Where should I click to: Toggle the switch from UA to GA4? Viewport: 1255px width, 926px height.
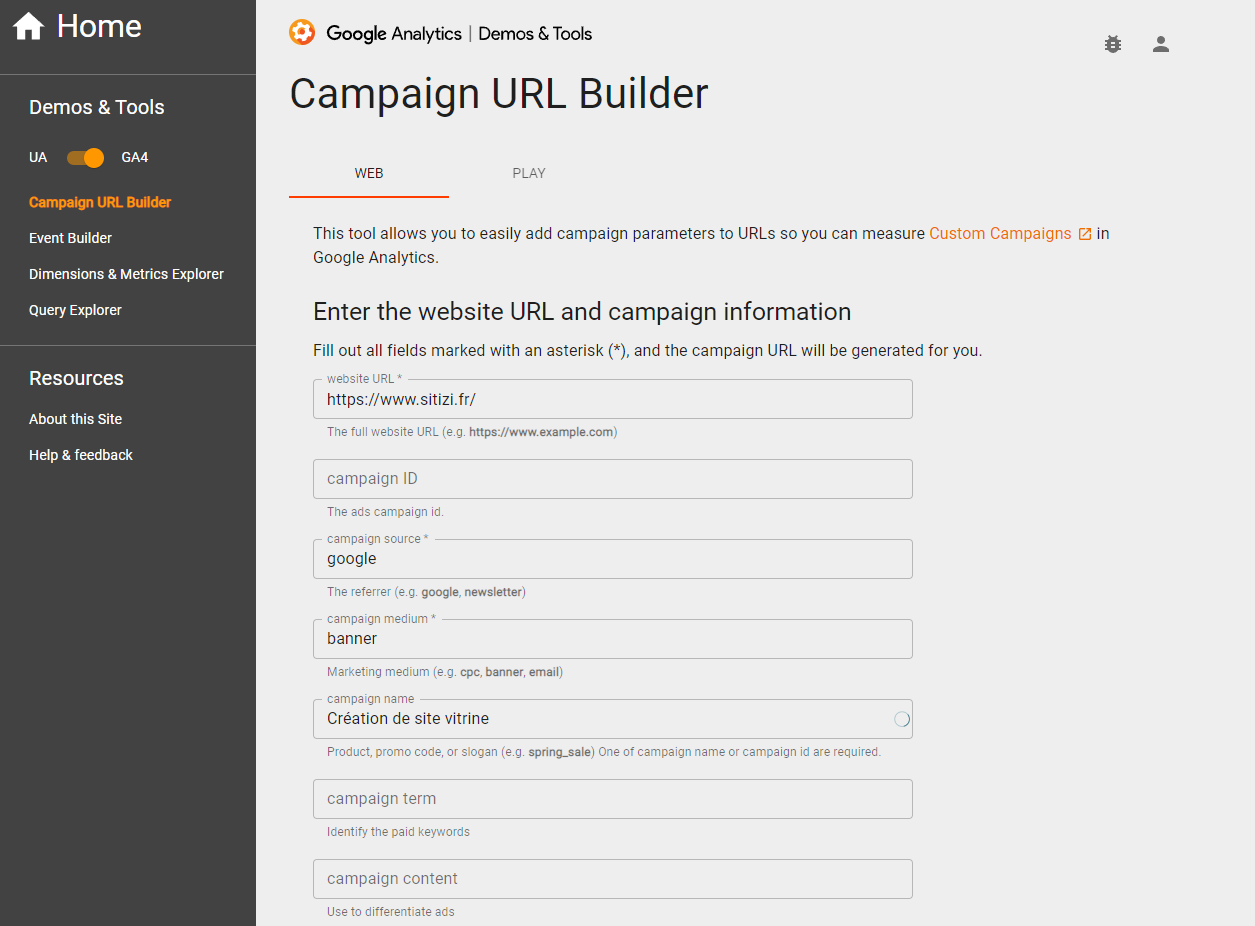point(84,157)
